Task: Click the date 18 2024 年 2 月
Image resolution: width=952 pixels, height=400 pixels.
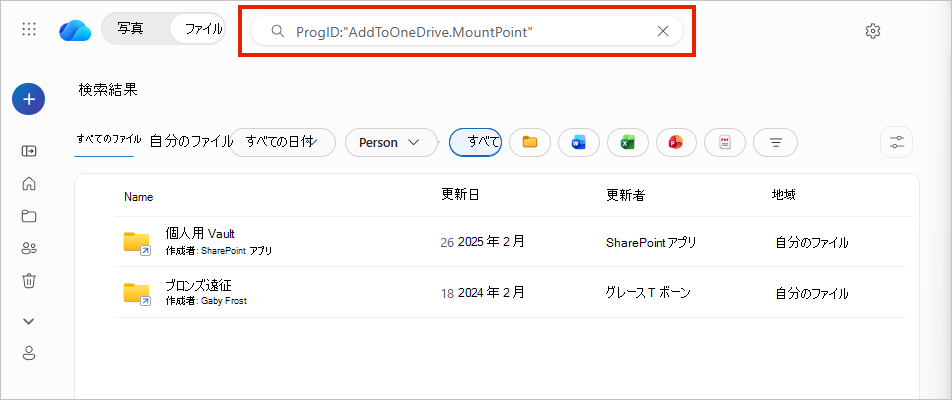Action: 483,293
